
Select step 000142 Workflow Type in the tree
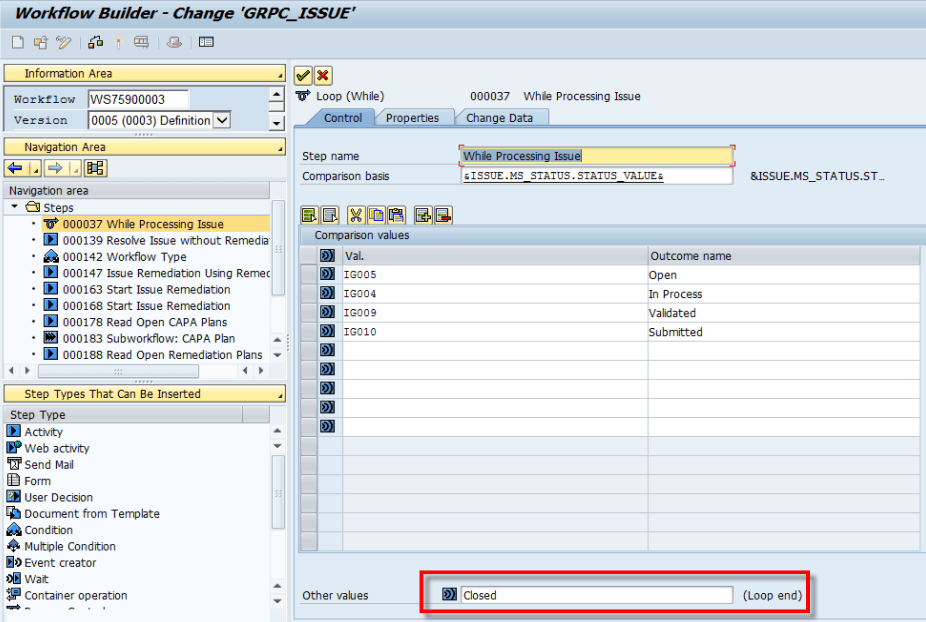click(x=125, y=257)
